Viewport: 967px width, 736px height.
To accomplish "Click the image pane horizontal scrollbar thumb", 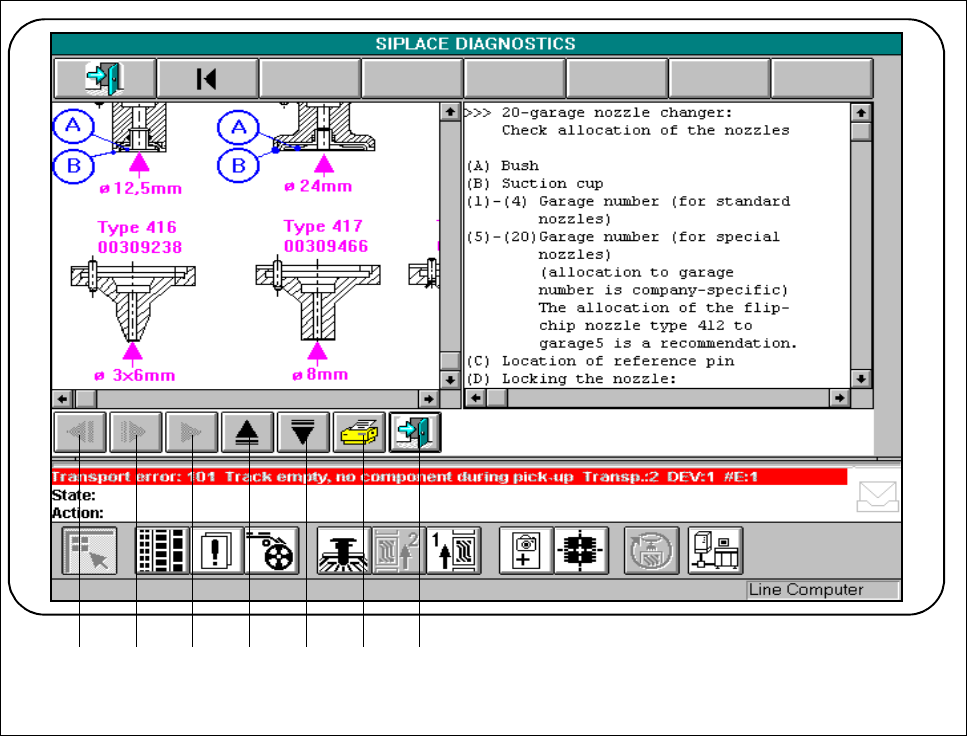I will point(84,399).
